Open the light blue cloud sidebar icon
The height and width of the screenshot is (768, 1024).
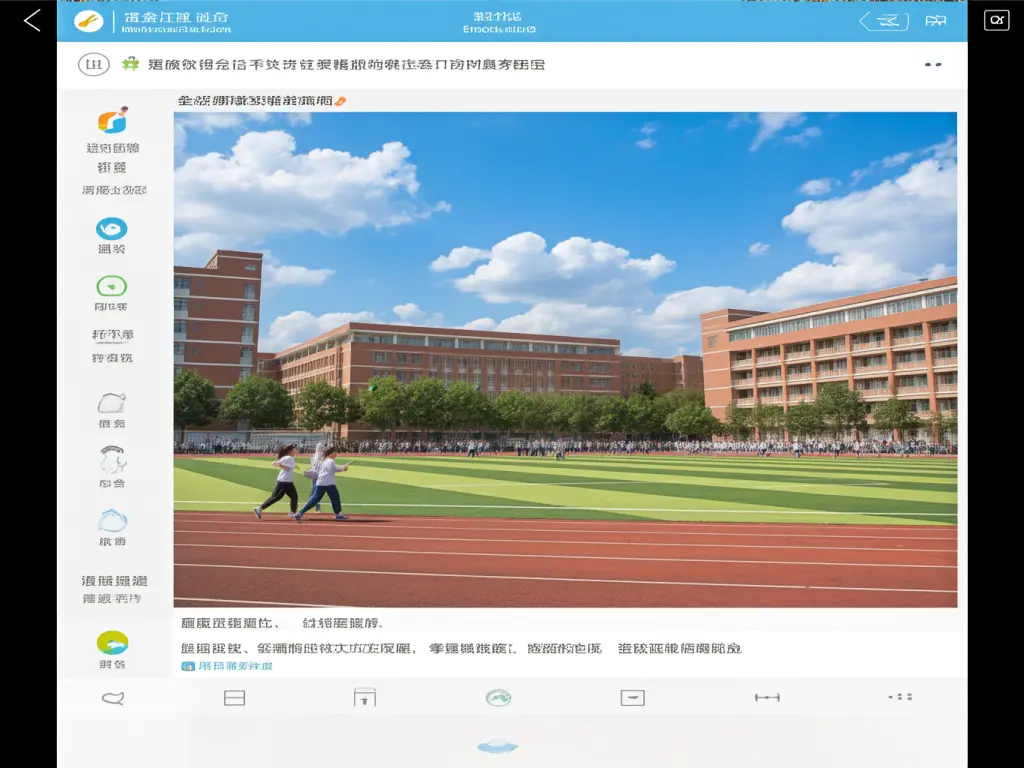coord(112,520)
